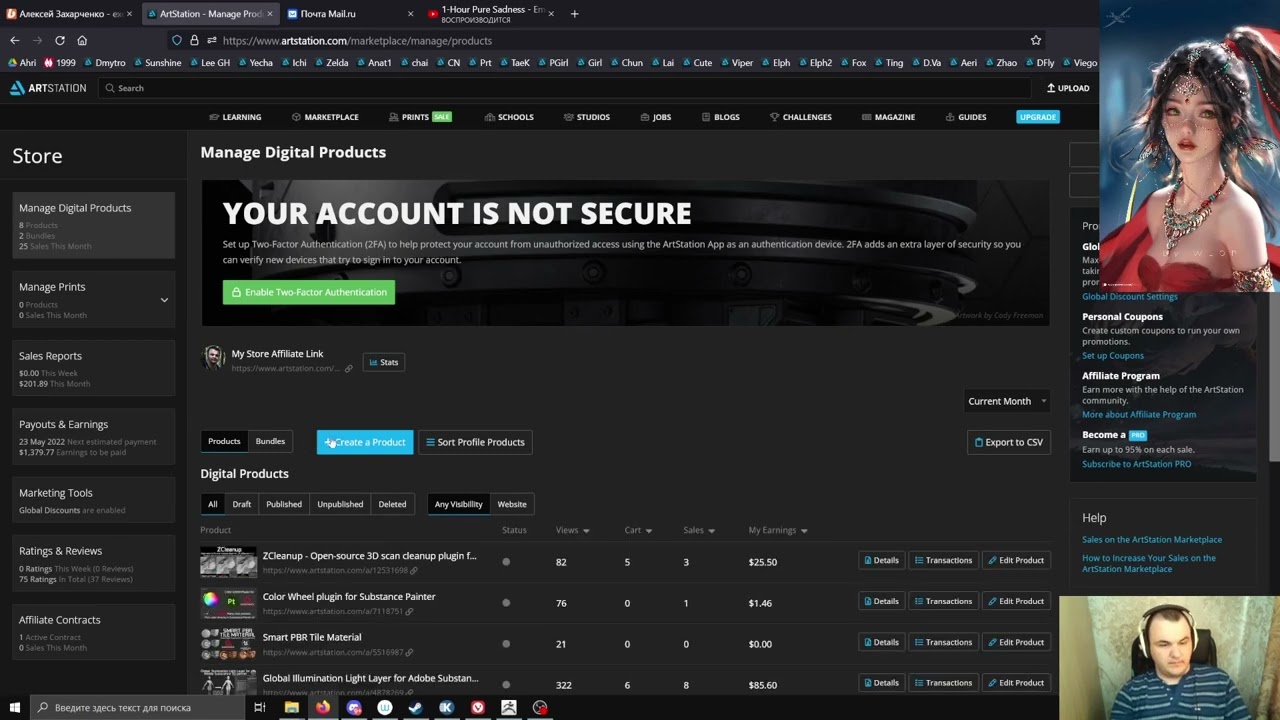1280x720 pixels.
Task: Edit the Color Wheel plugin product
Action: [x=1016, y=601]
